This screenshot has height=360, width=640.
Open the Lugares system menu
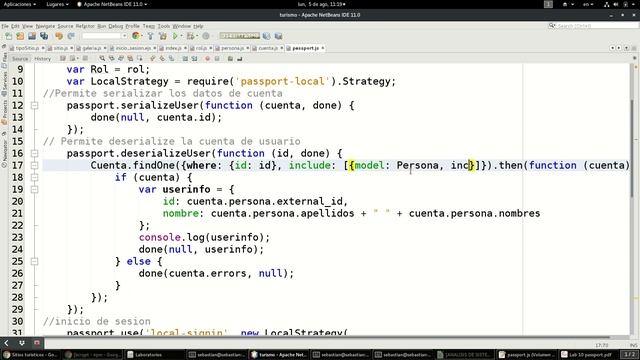click(57, 4)
